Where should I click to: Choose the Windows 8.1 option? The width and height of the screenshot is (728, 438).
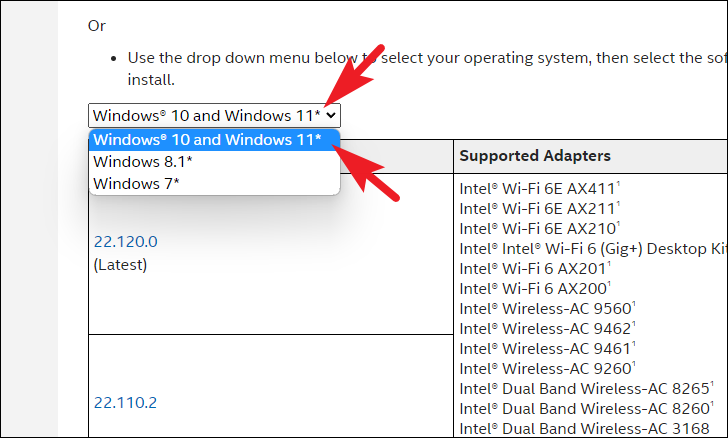point(143,161)
